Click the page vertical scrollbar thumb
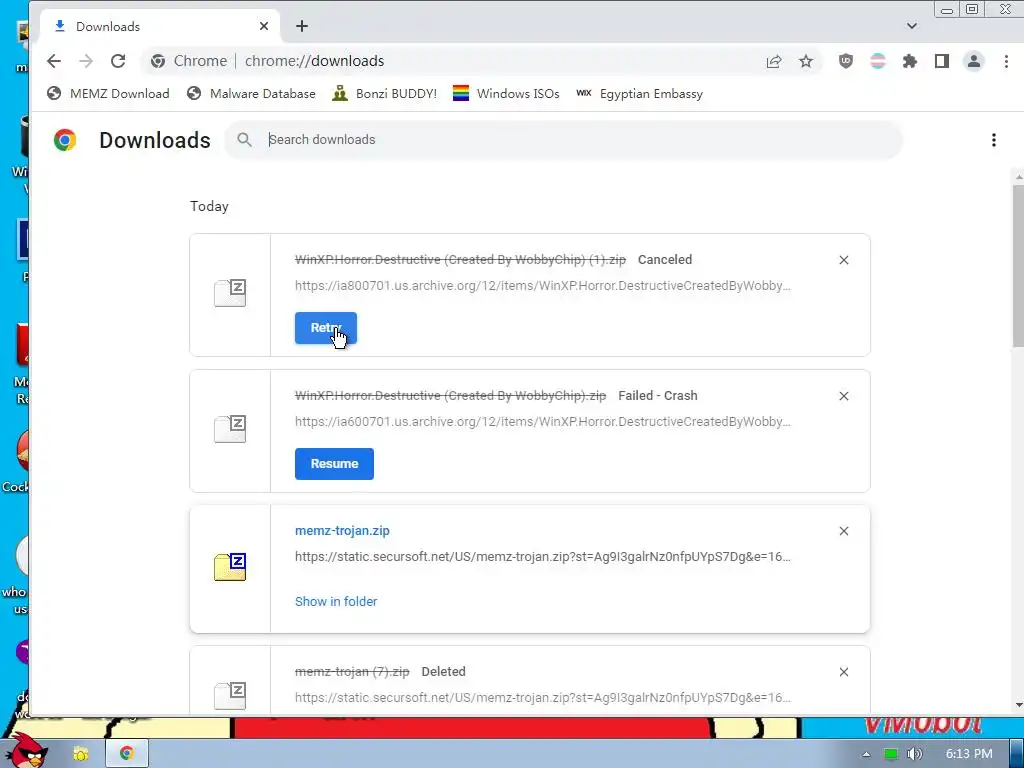Screen dimensions: 1024x768 pyautogui.click(x=1018, y=265)
